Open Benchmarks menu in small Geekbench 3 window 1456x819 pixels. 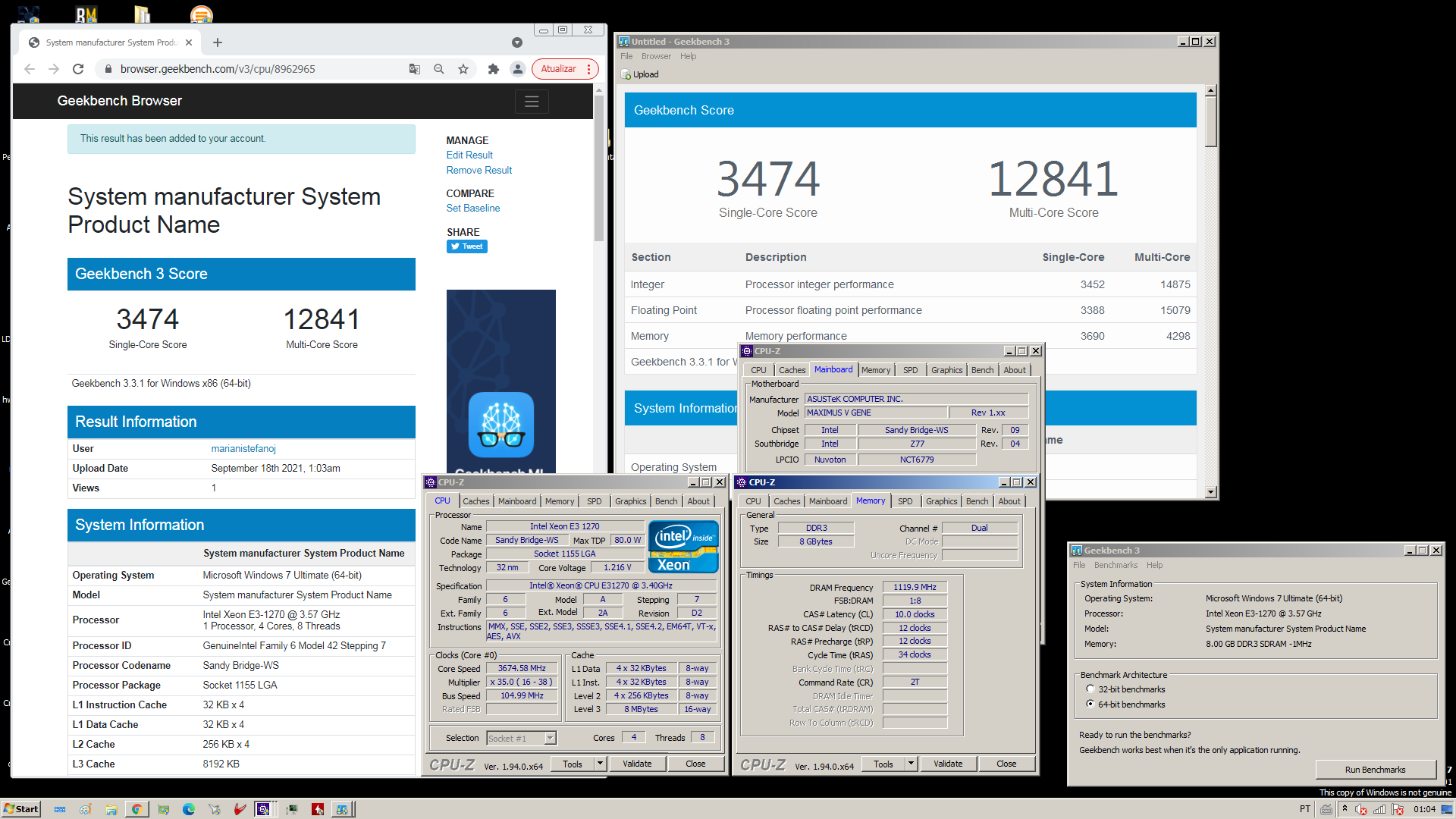pos(1116,565)
